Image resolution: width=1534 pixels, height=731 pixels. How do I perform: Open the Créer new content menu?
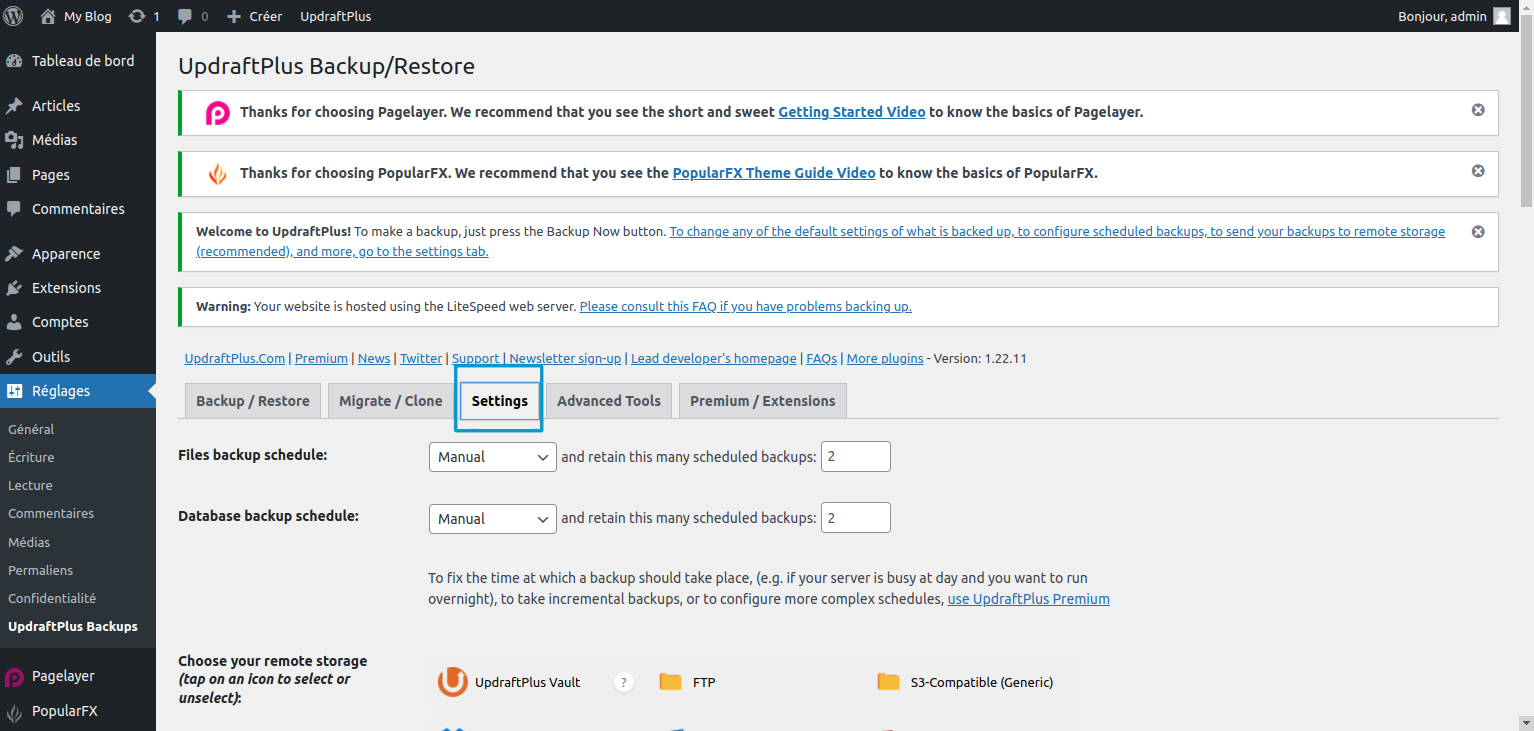(x=255, y=16)
